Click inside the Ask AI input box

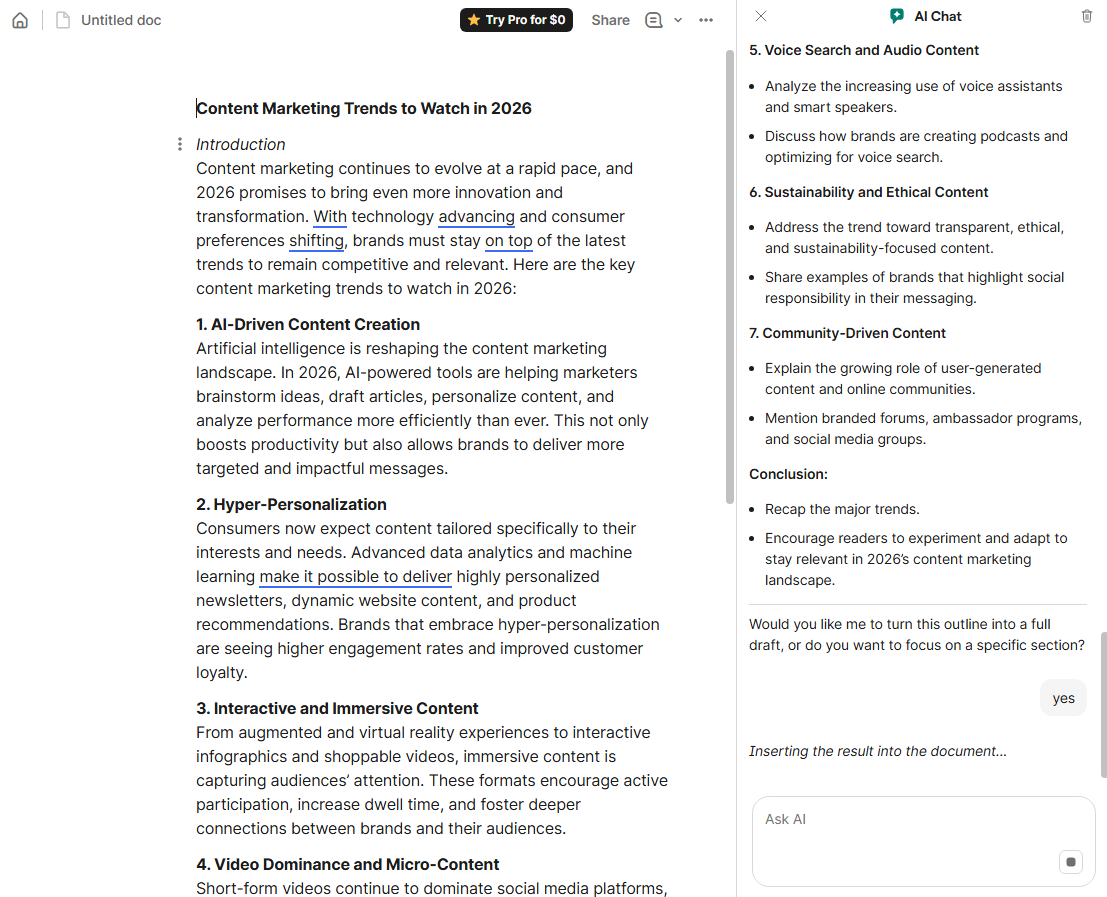tap(900, 820)
